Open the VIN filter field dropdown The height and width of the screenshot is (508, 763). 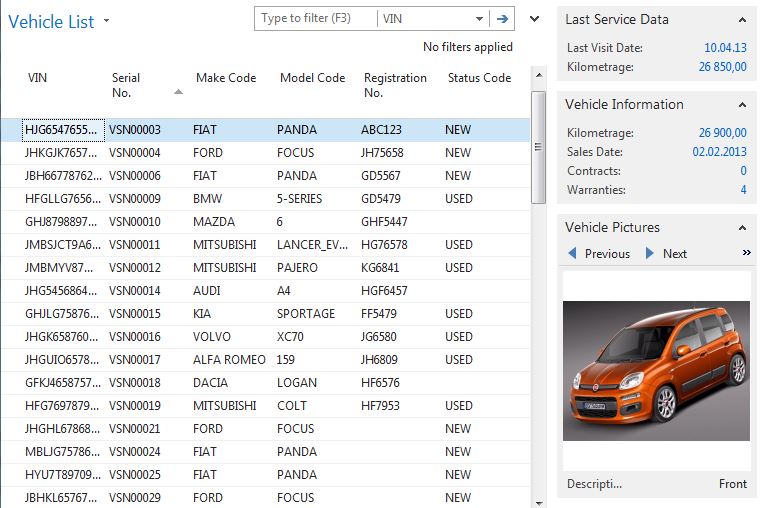point(479,19)
